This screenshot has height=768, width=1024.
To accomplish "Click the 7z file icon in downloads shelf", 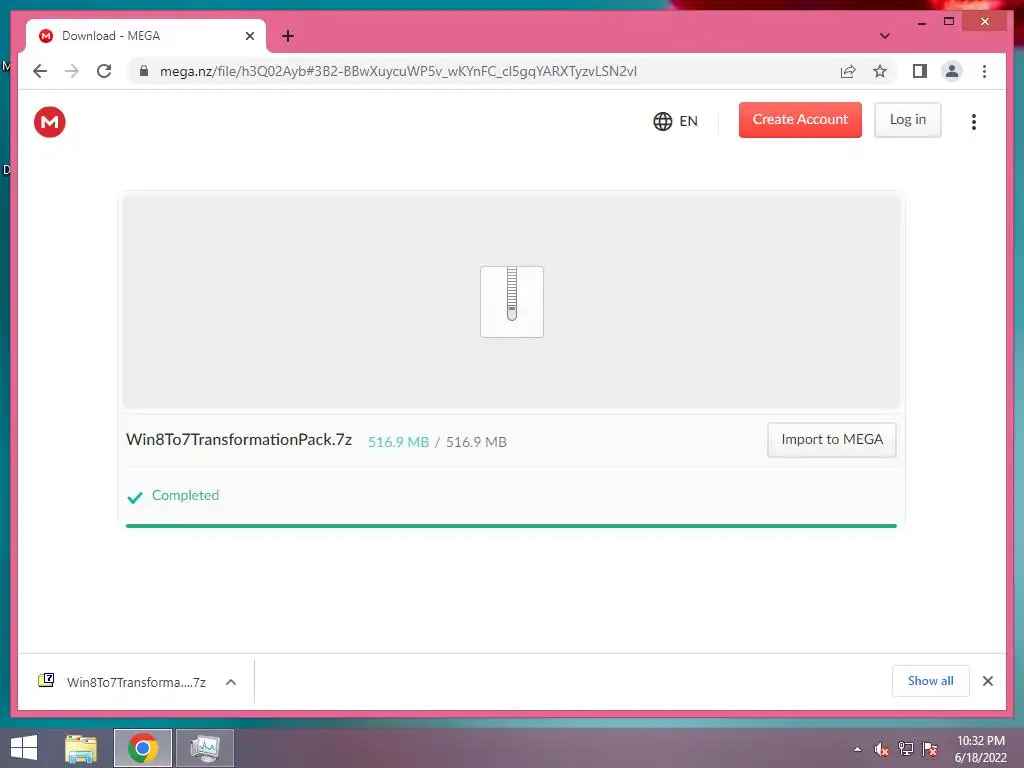I will [46, 680].
